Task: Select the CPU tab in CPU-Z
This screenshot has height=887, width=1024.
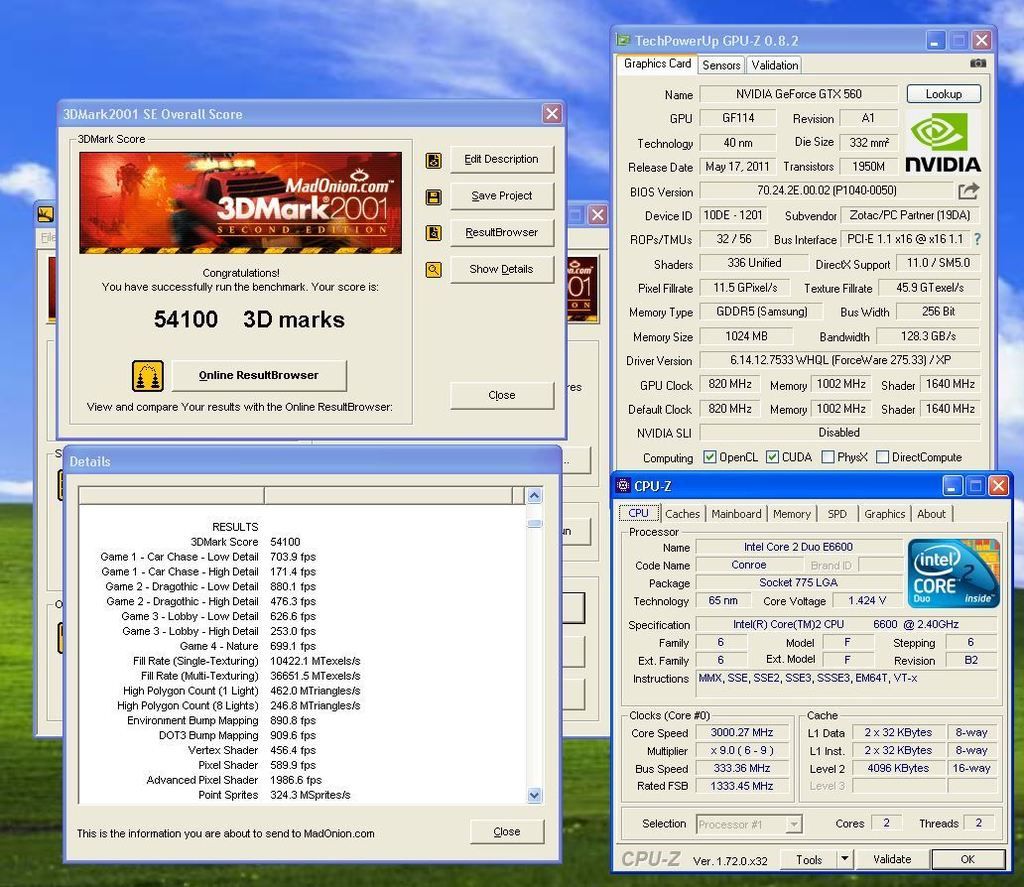Action: [x=638, y=513]
